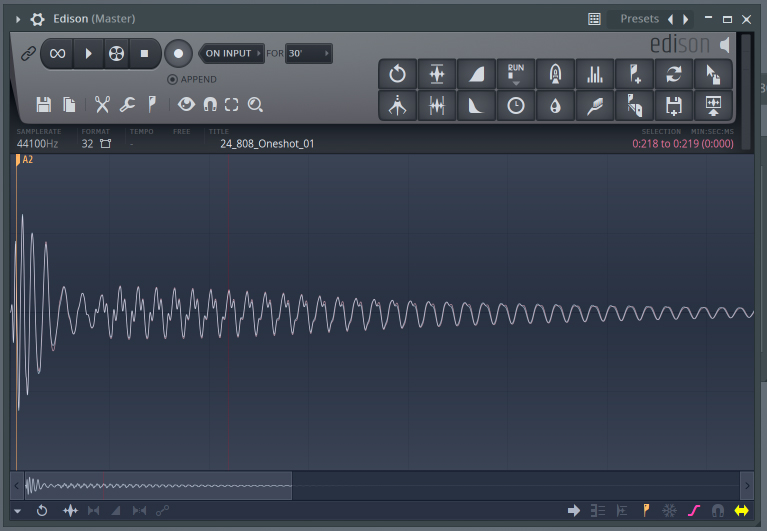Open the flag regions menu
This screenshot has height=531, width=767.
pos(152,105)
